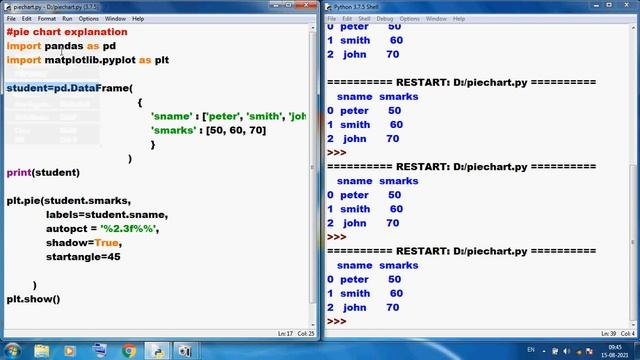Screen dimensions: 640x360
Task: Open Edit menu in Python Shell
Action: click(x=347, y=19)
